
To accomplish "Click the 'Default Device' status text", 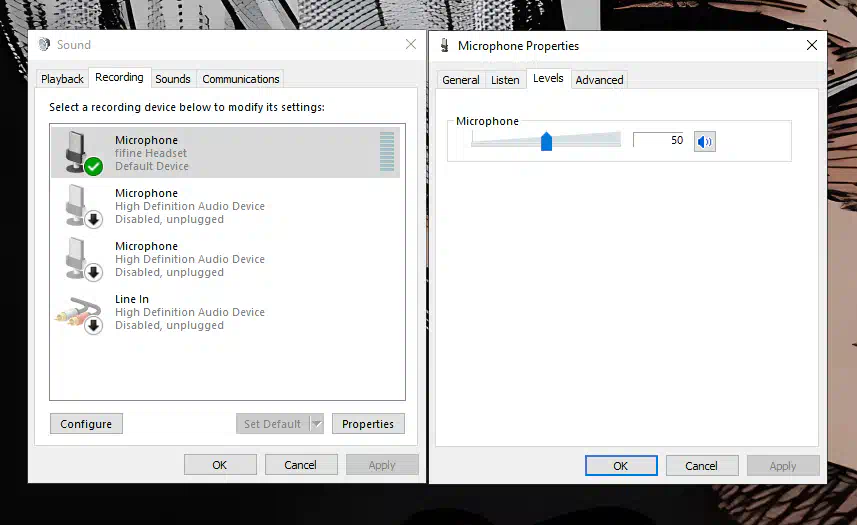I will (152, 166).
